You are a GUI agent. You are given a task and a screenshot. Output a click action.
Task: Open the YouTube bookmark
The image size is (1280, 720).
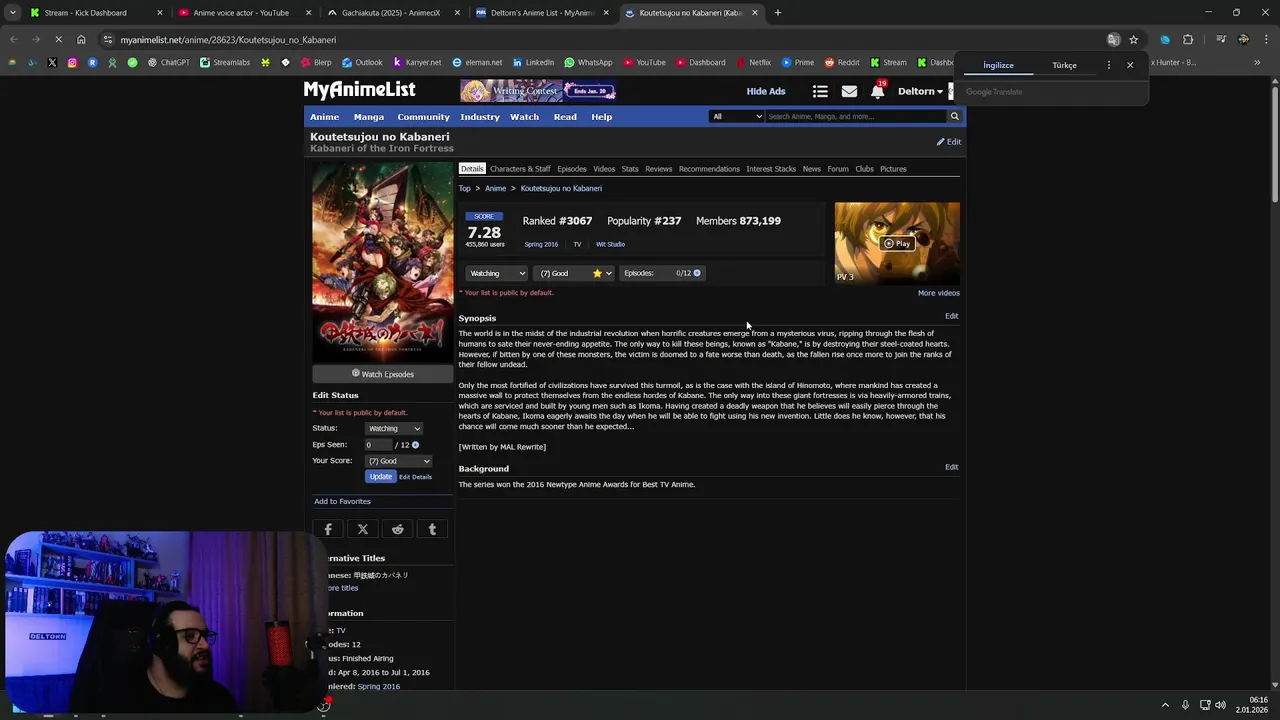click(x=644, y=62)
